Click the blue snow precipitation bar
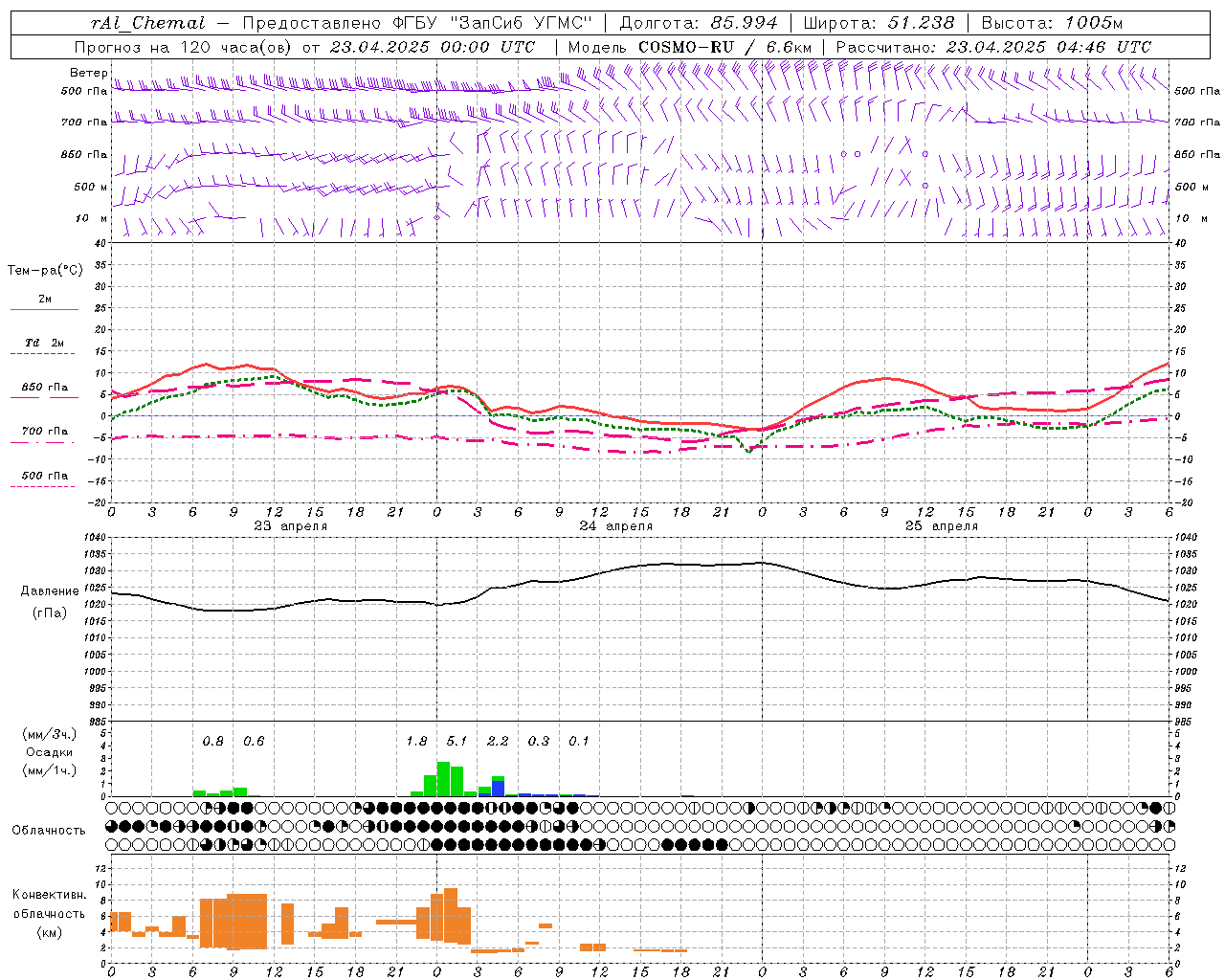Viewport: 1225px width, 980px height. coord(498,788)
